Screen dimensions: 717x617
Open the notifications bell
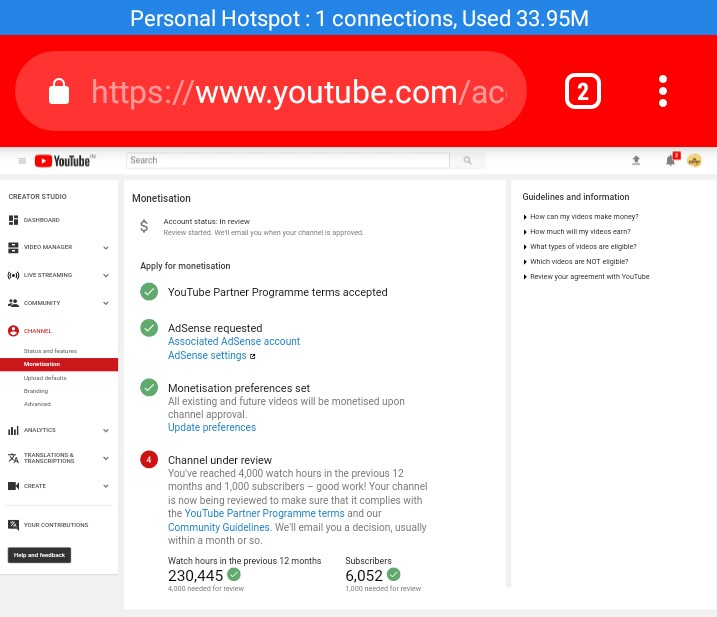pos(671,160)
